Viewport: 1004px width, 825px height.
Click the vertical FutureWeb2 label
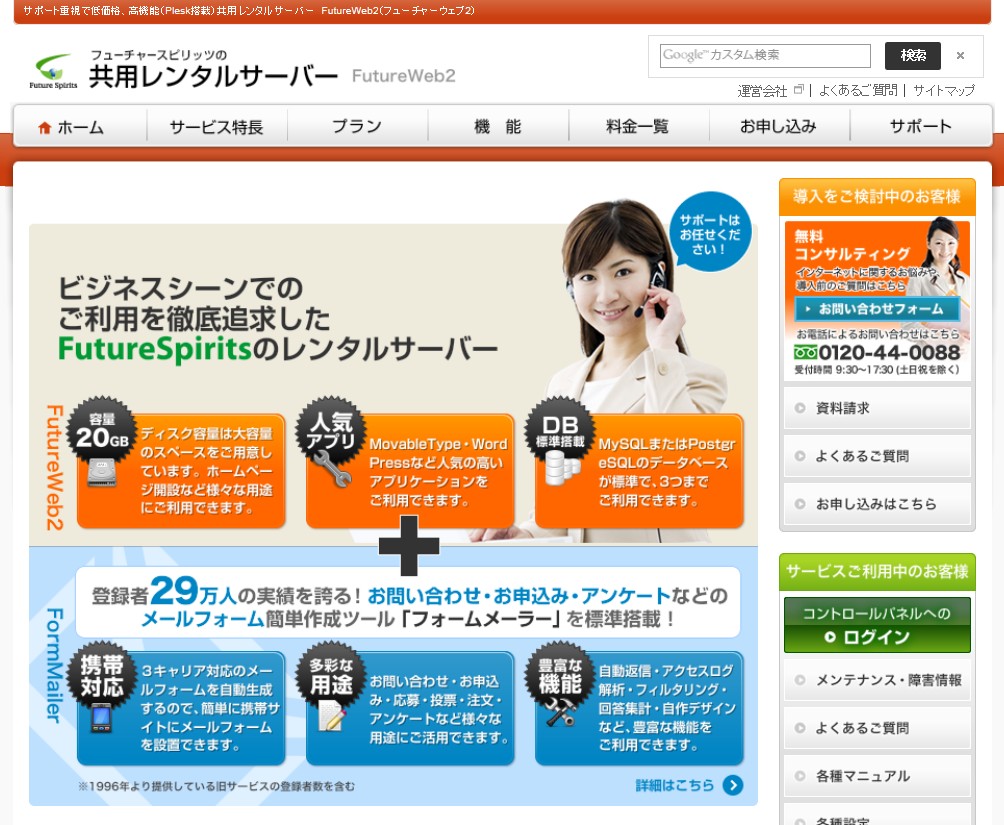click(x=54, y=467)
